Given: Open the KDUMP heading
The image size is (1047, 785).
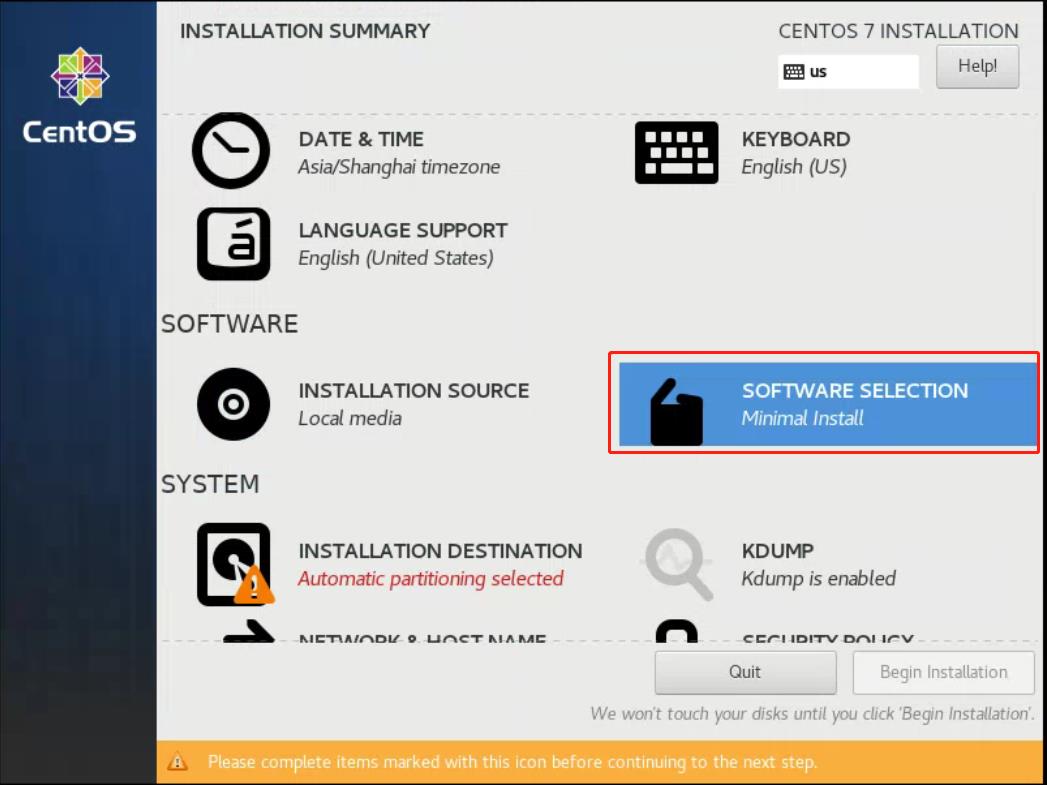Looking at the screenshot, I should coord(777,551).
